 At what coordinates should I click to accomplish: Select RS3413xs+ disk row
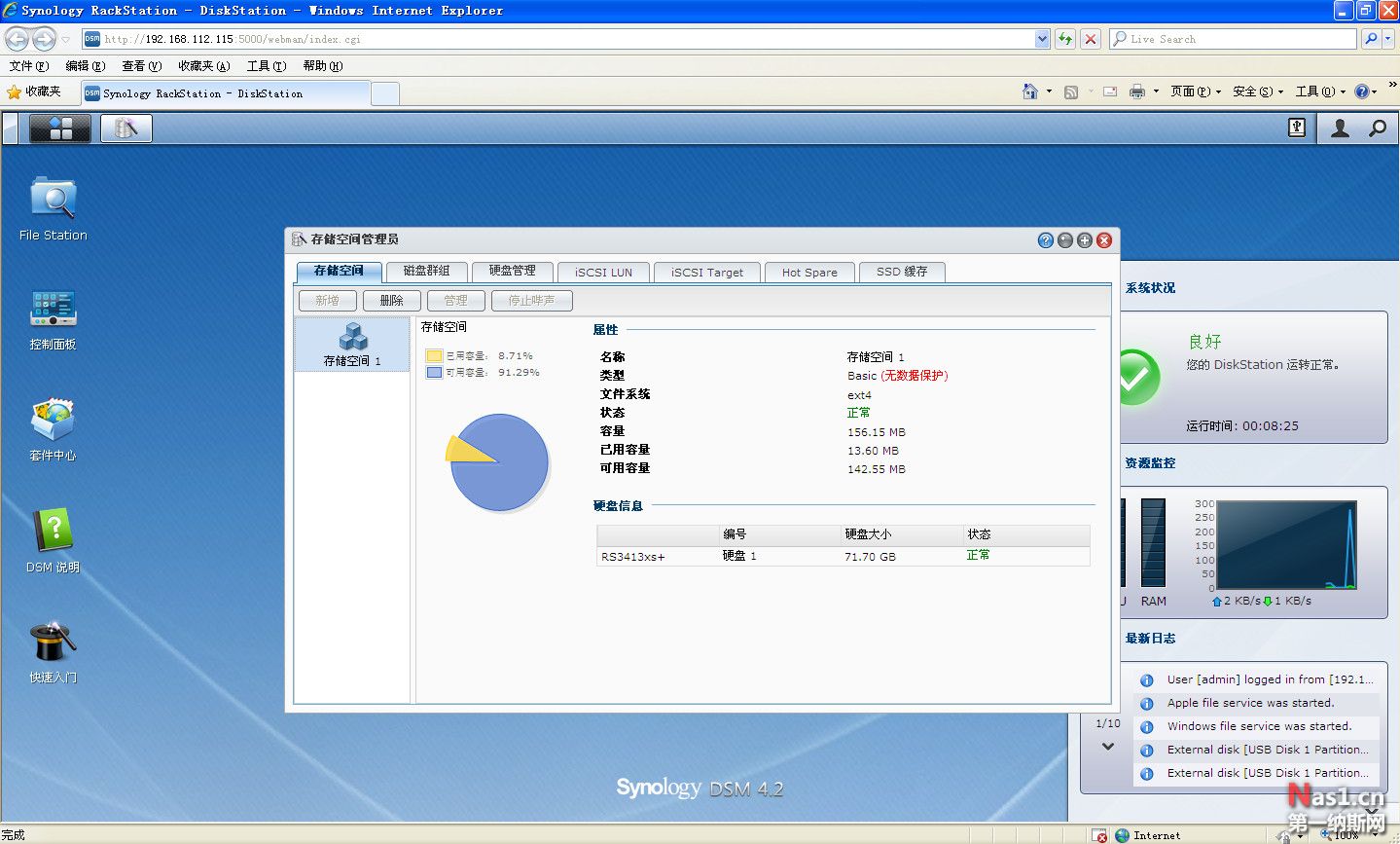pos(844,557)
